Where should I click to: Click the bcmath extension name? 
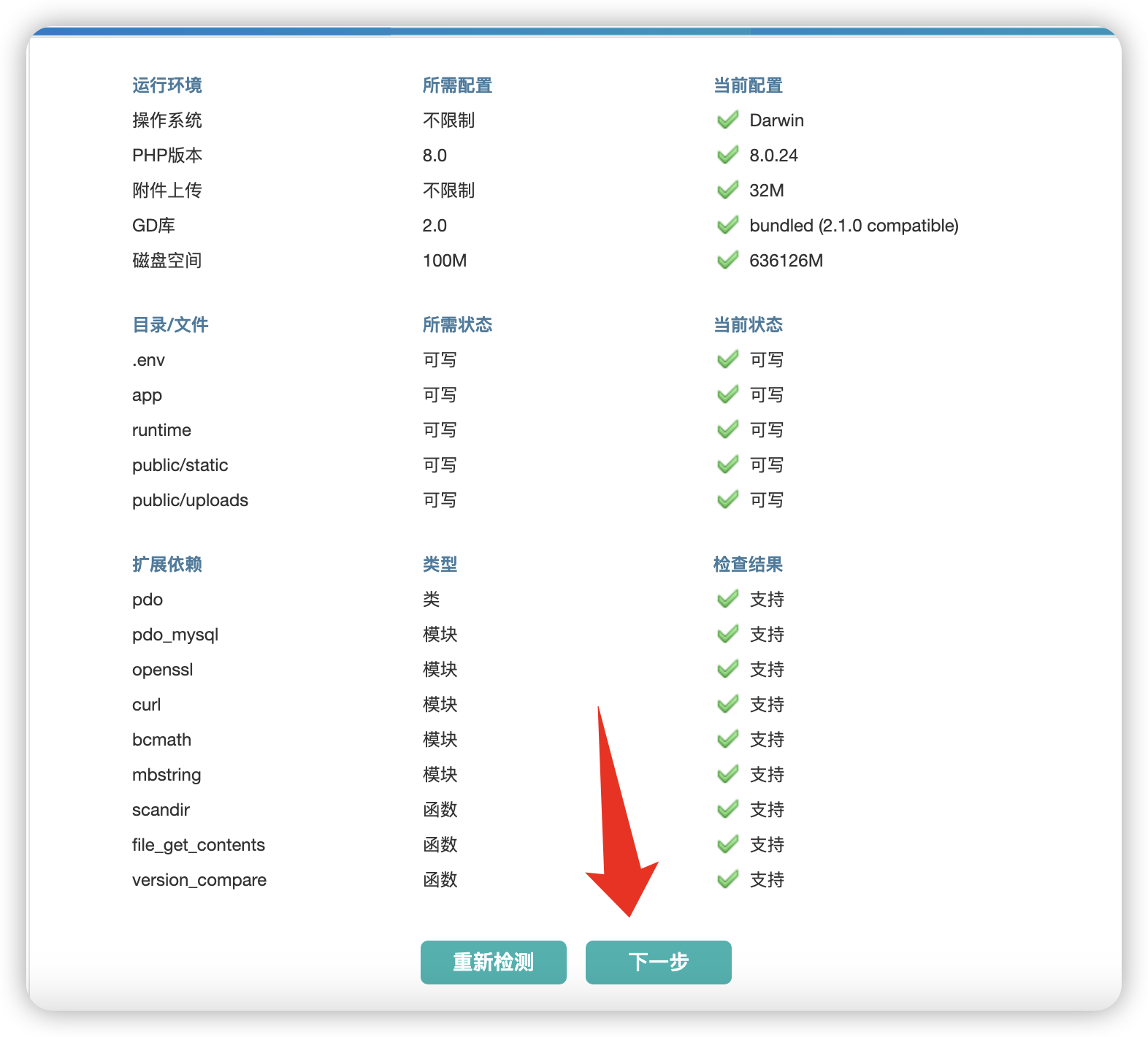tap(161, 740)
